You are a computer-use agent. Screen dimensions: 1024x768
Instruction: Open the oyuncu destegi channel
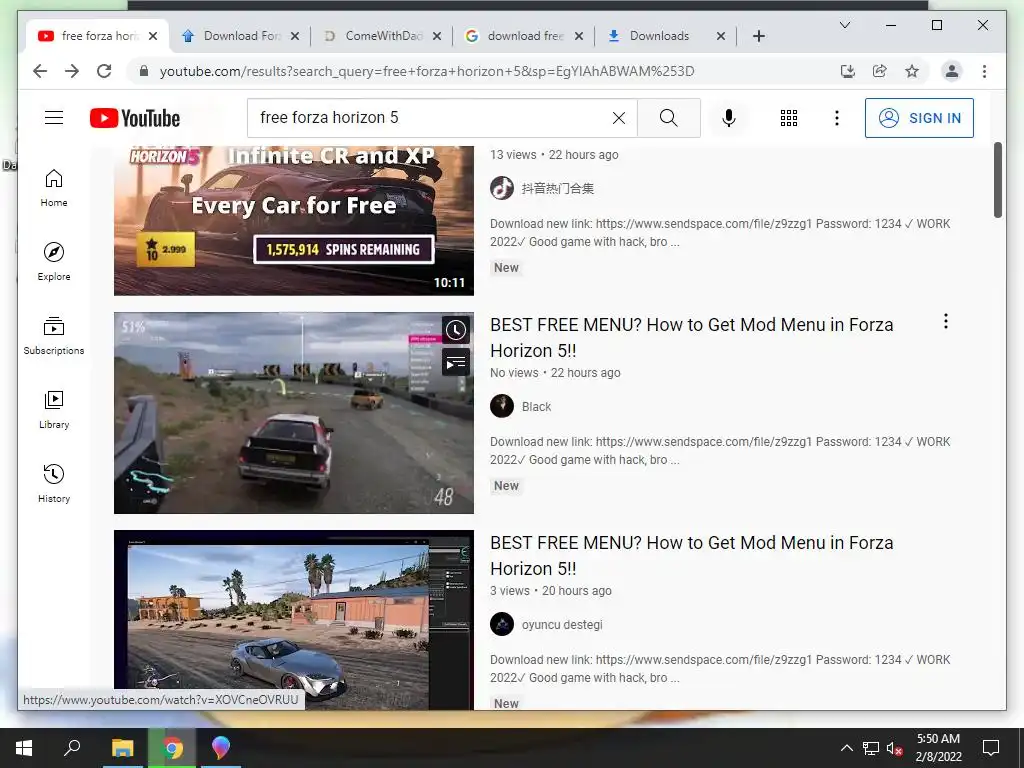pos(562,625)
